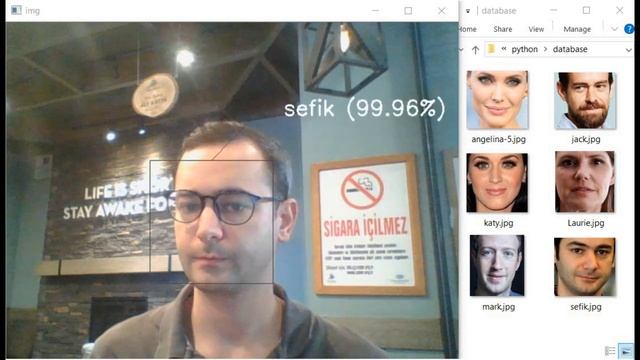
Task: Select the angelina-5.jpg thumbnail
Action: point(498,100)
